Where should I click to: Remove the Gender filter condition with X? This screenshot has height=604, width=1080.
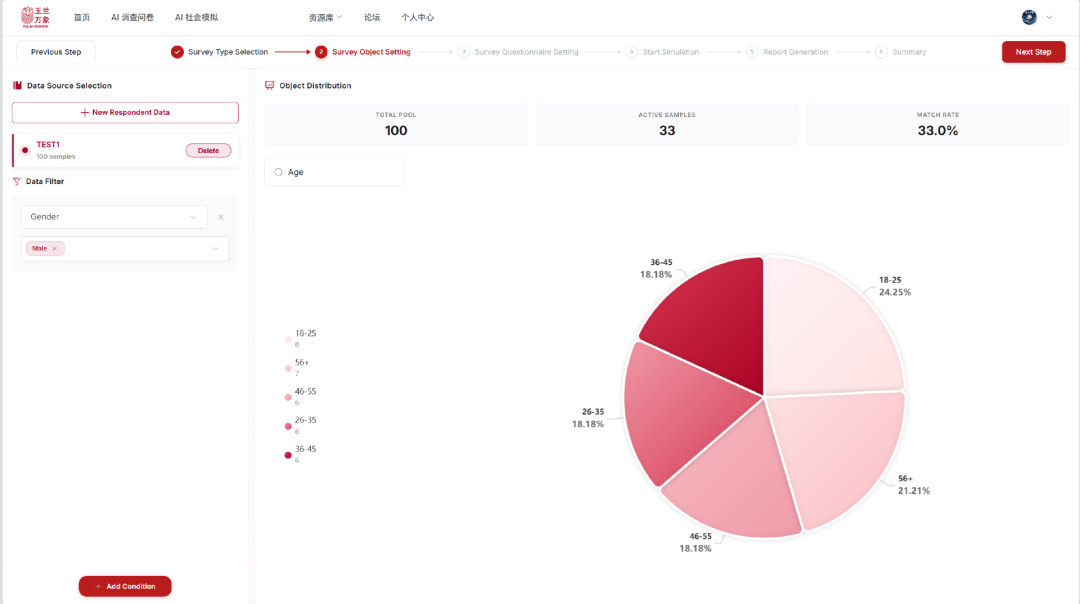[221, 217]
